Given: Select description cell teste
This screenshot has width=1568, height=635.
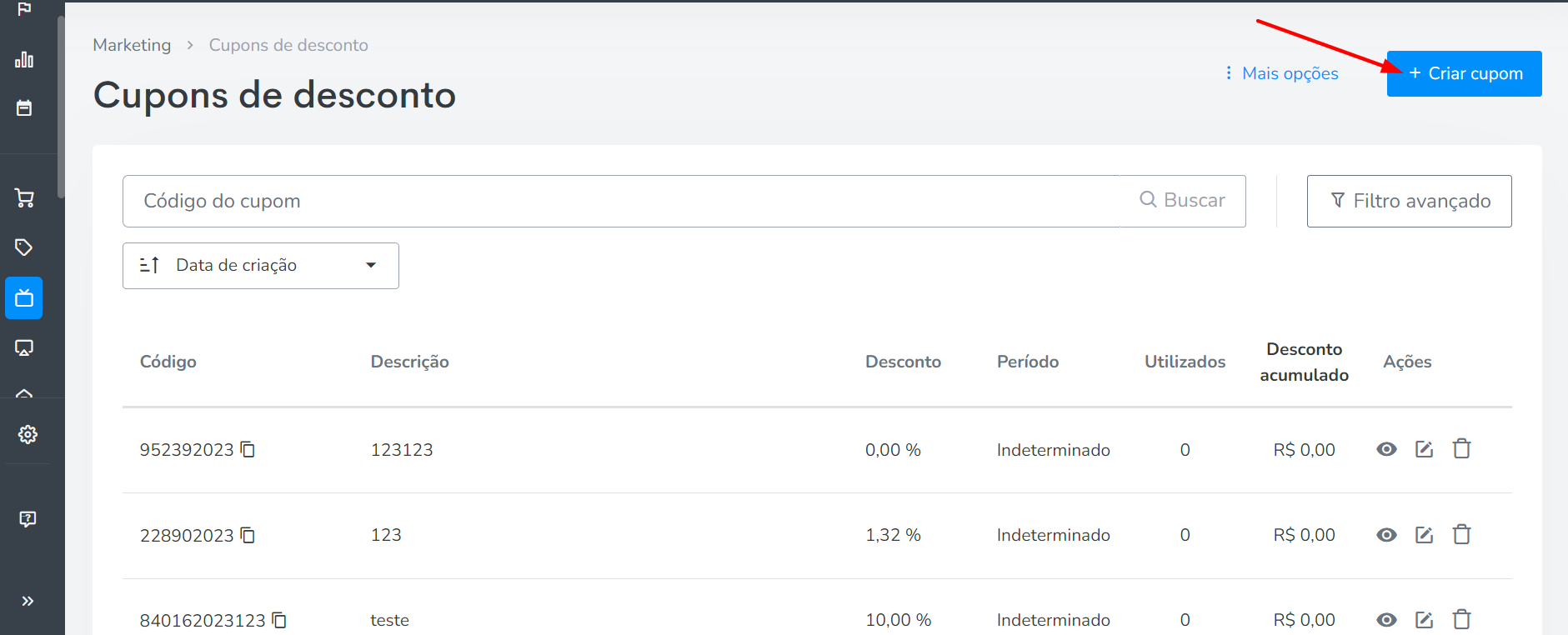Looking at the screenshot, I should [390, 620].
